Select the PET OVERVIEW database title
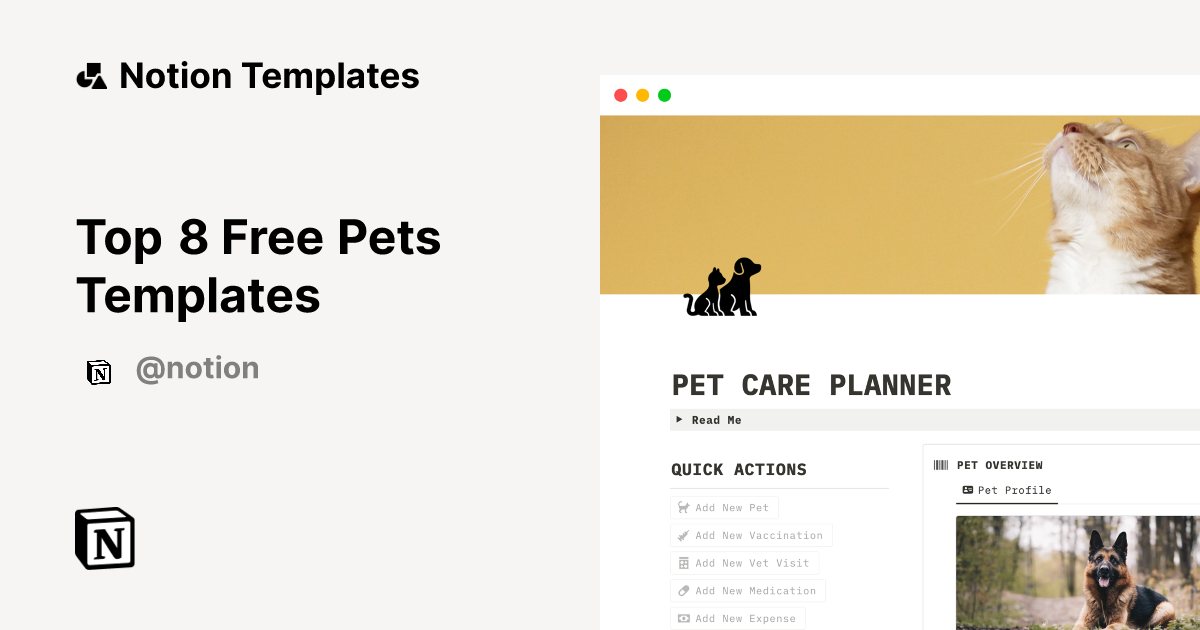1200x630 pixels. [1000, 464]
